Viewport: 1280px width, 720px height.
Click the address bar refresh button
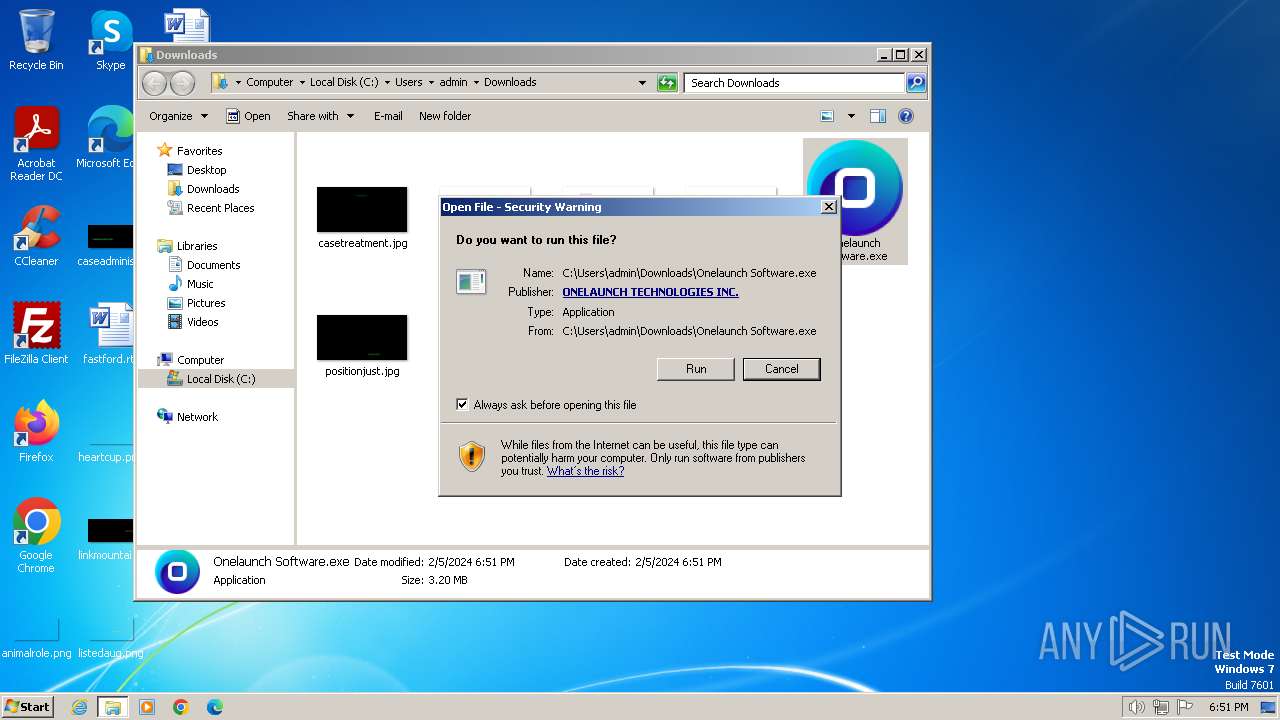pos(667,83)
